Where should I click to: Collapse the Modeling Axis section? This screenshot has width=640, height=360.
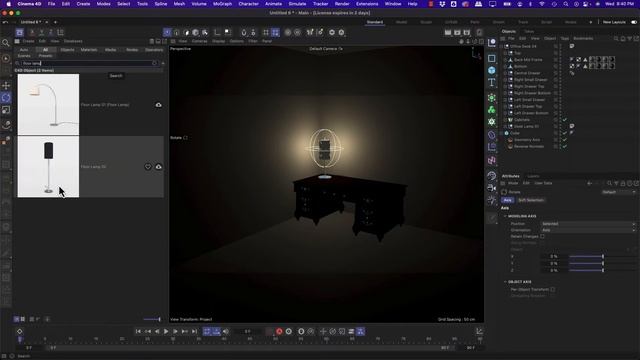(505, 216)
